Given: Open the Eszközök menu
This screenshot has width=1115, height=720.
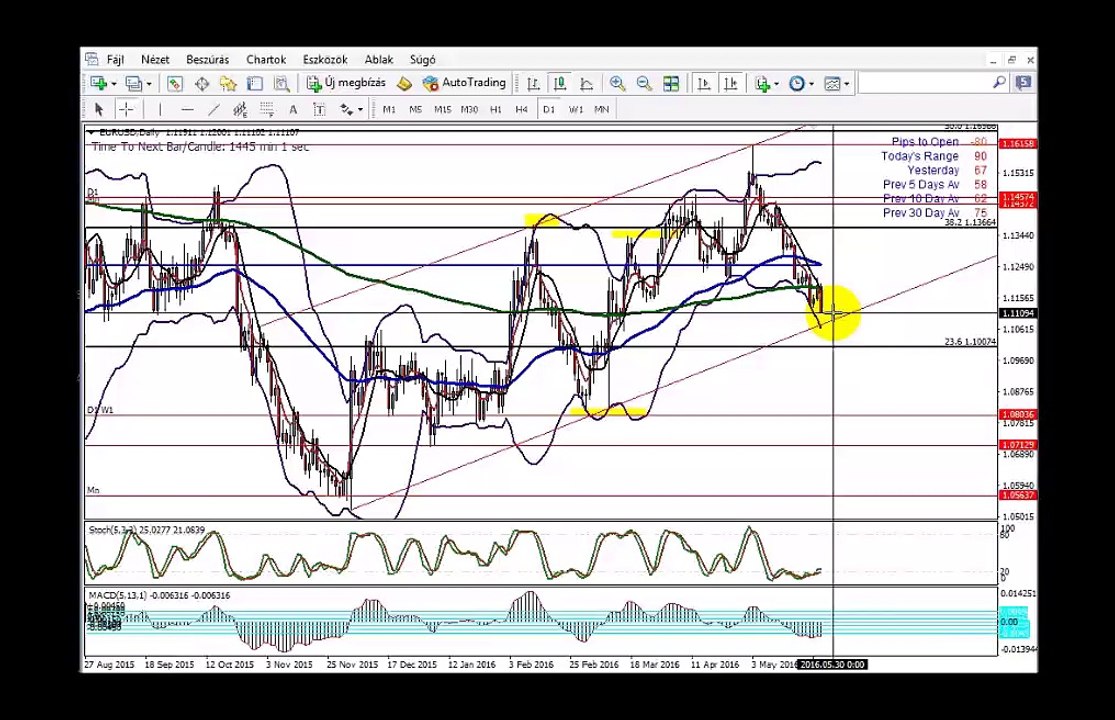Looking at the screenshot, I should pos(325,60).
